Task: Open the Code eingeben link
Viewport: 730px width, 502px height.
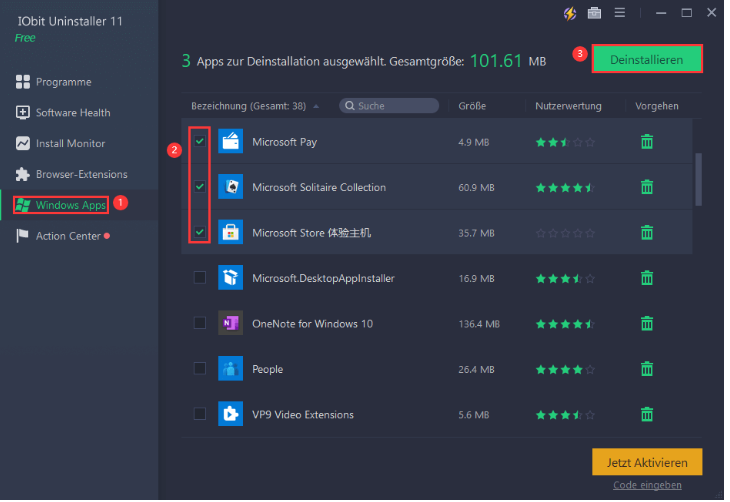Action: [647, 485]
